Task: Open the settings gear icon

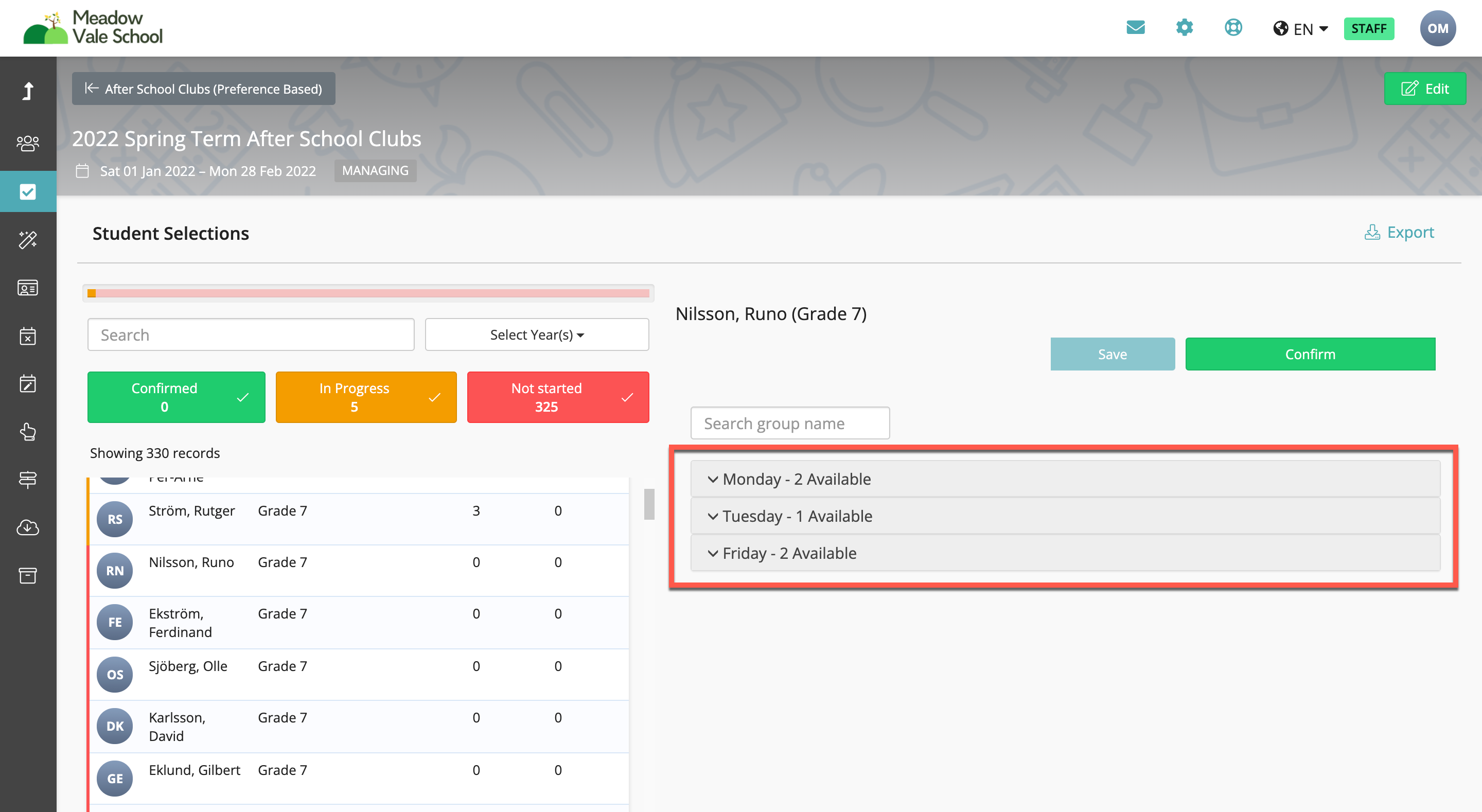Action: click(x=1184, y=28)
